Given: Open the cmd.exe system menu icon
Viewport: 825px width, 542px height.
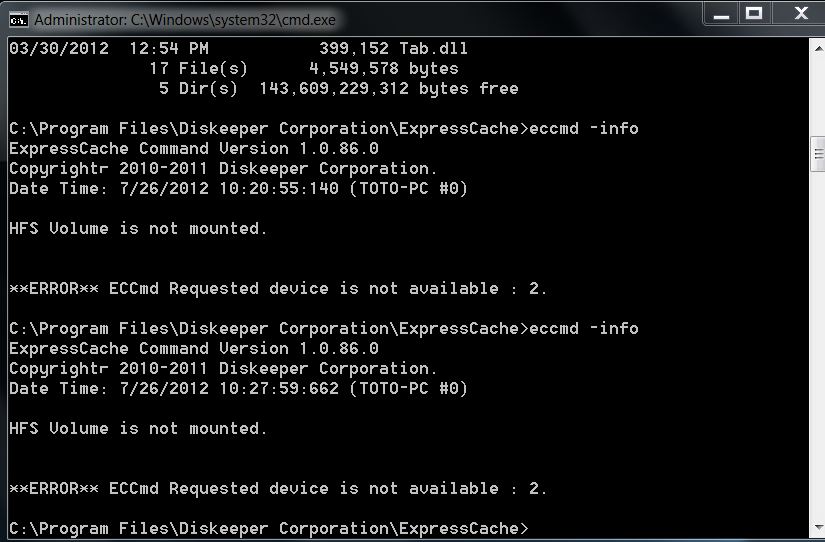Looking at the screenshot, I should (17, 17).
